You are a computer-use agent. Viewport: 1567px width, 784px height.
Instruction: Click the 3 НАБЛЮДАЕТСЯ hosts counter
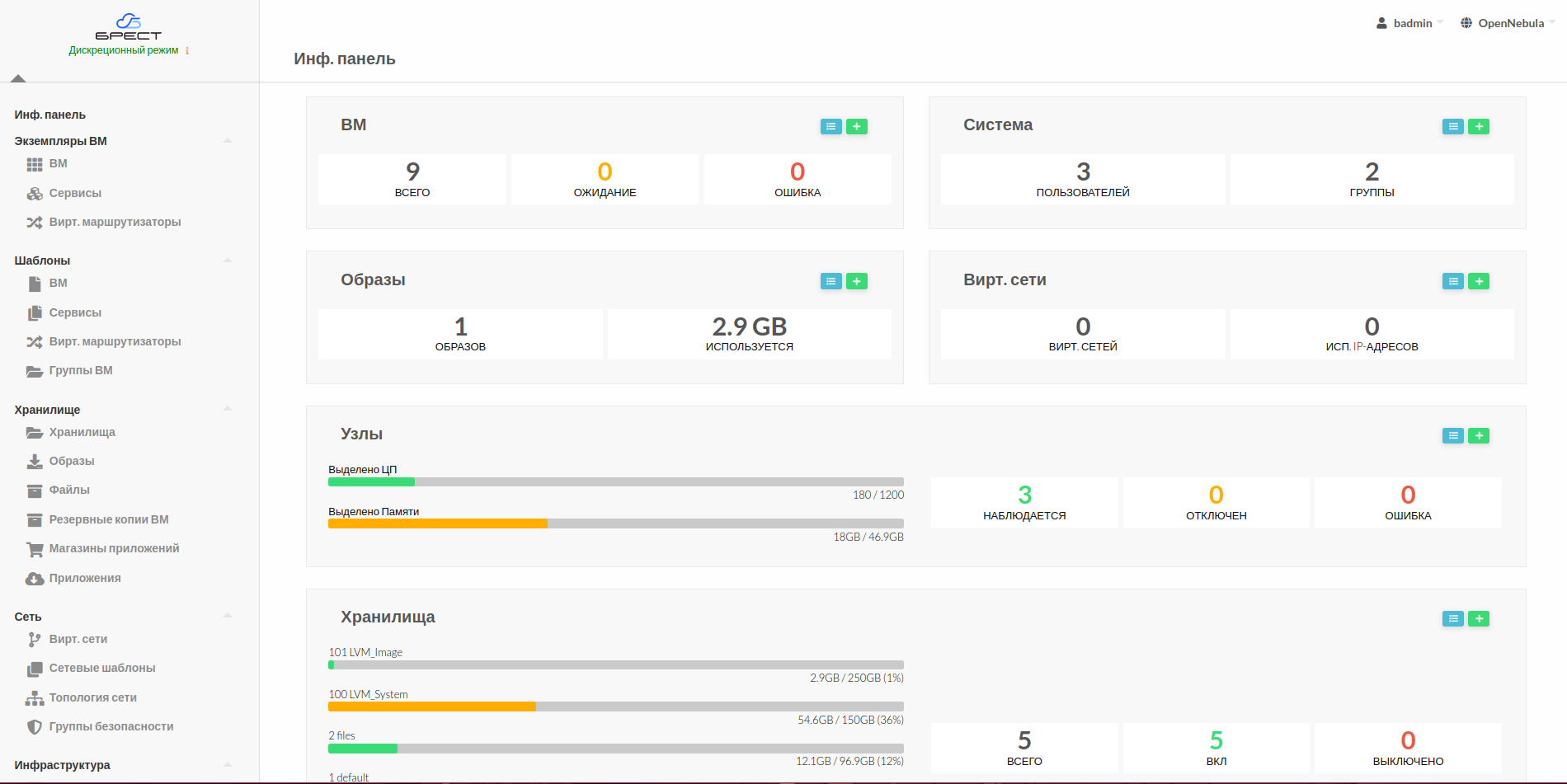(x=1024, y=502)
